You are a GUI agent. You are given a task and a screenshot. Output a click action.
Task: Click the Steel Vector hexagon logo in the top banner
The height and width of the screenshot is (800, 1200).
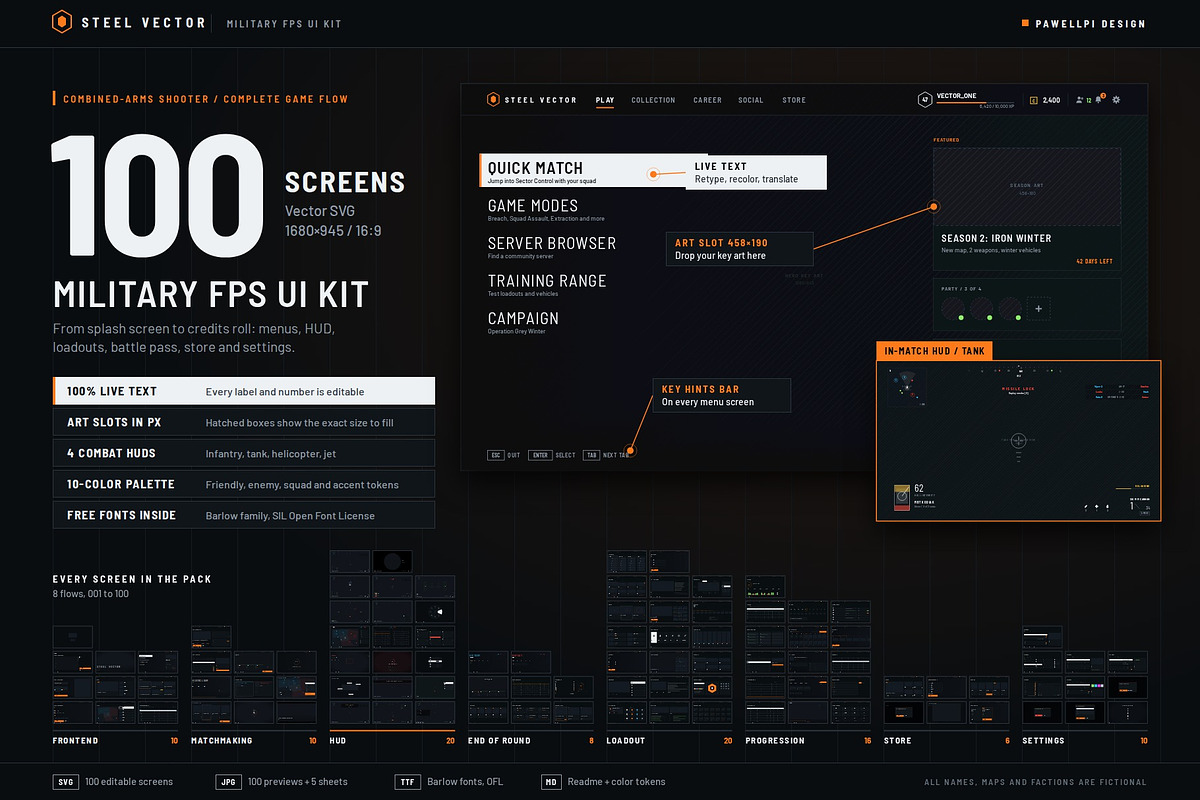[x=61, y=23]
